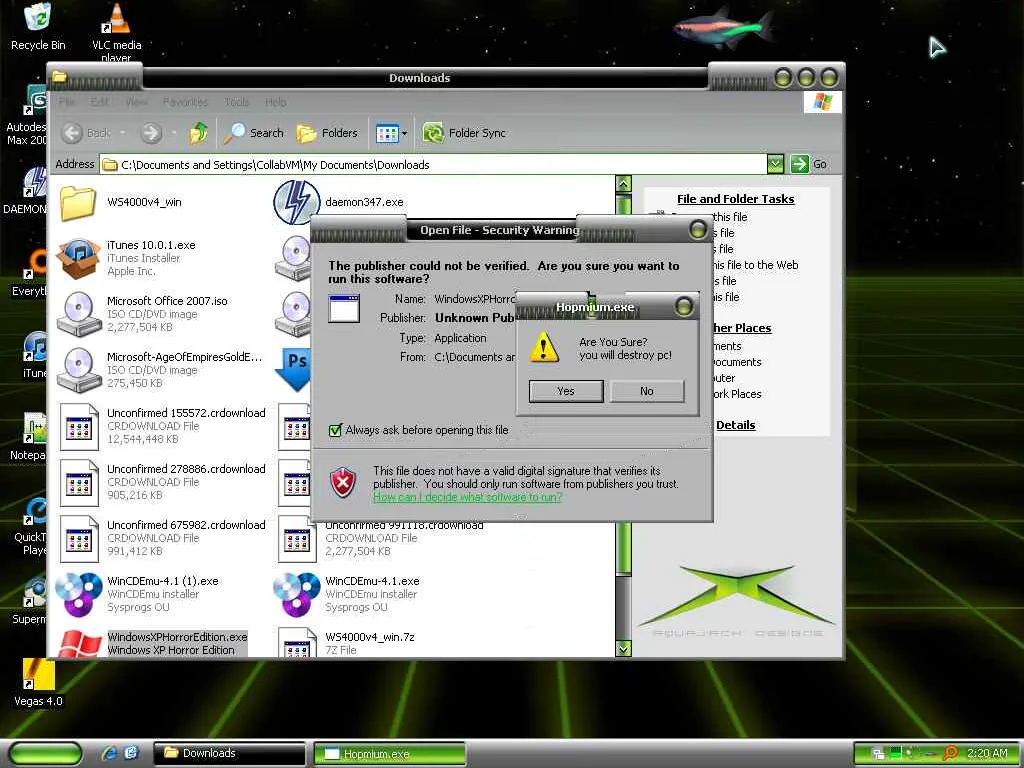Select the WS4000v4_win.7z file icon
The height and width of the screenshot is (768, 1024).
point(297,643)
